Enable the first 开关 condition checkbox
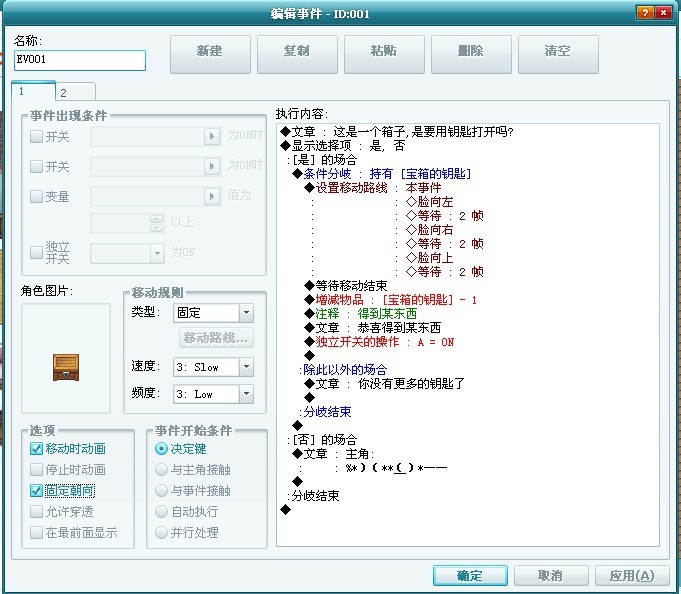This screenshot has height=594, width=681. tap(36, 137)
